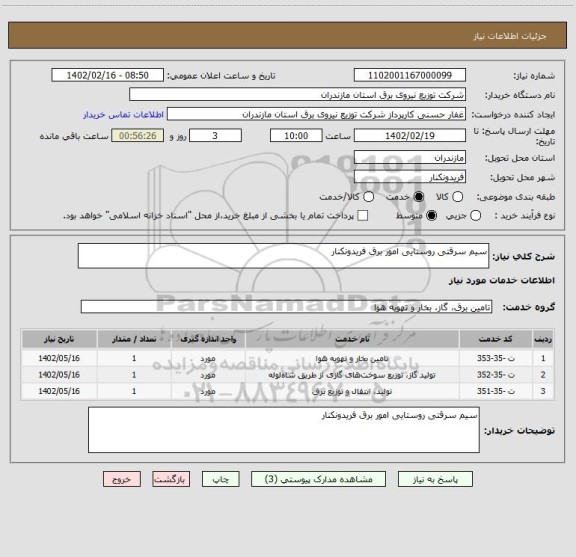Image resolution: width=576 pixels, height=557 pixels.
Task: Click the quantity 1 in row 3
Action: click(x=134, y=391)
